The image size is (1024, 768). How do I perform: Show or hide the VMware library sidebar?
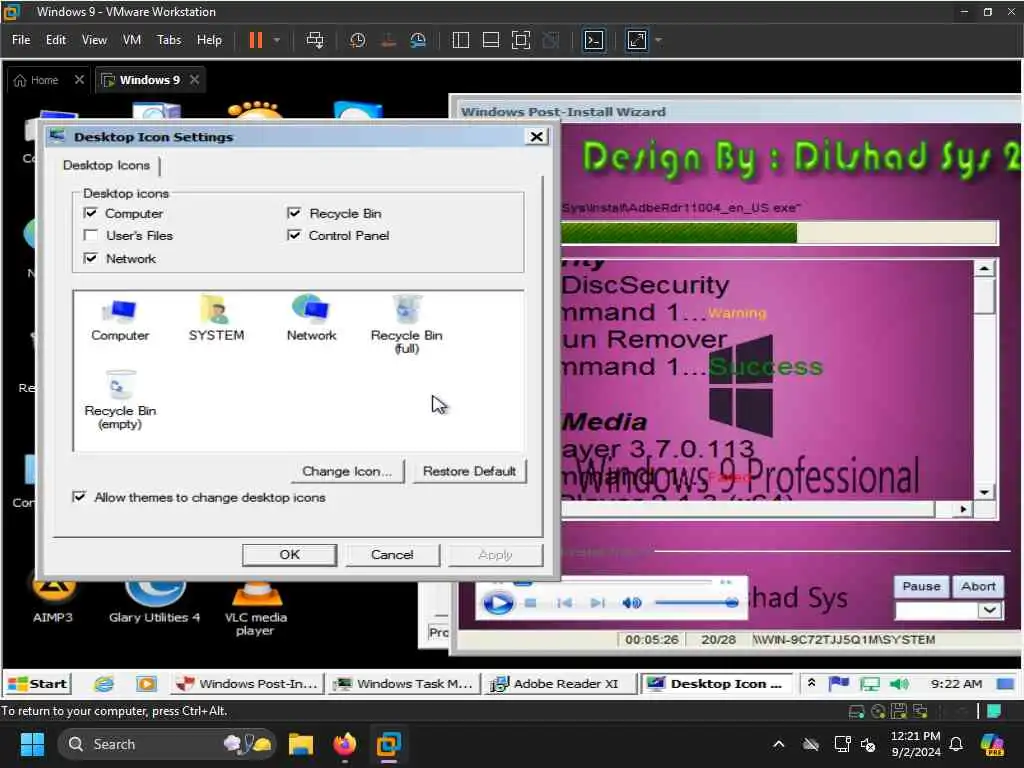[x=460, y=40]
